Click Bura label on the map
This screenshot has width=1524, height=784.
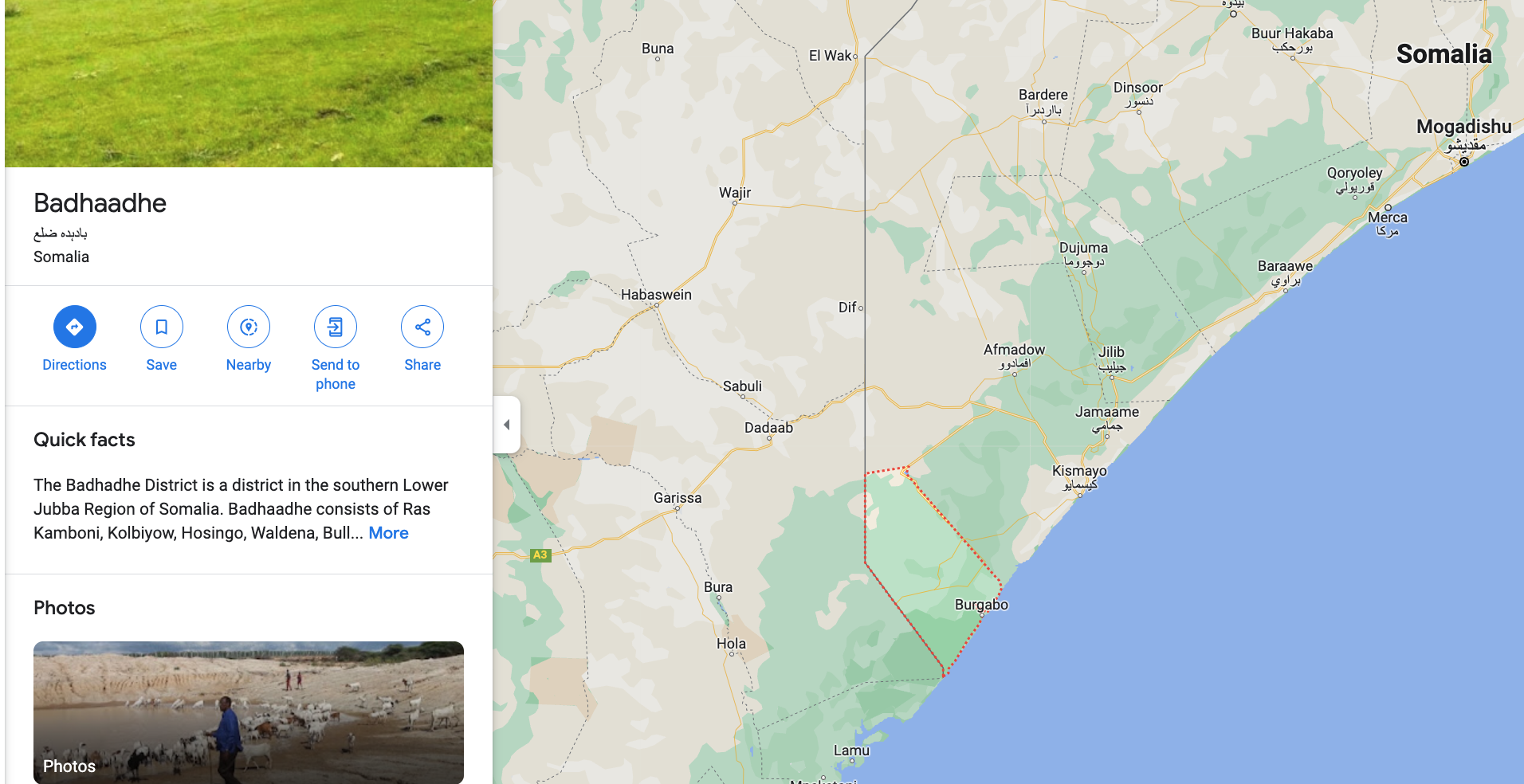(718, 587)
